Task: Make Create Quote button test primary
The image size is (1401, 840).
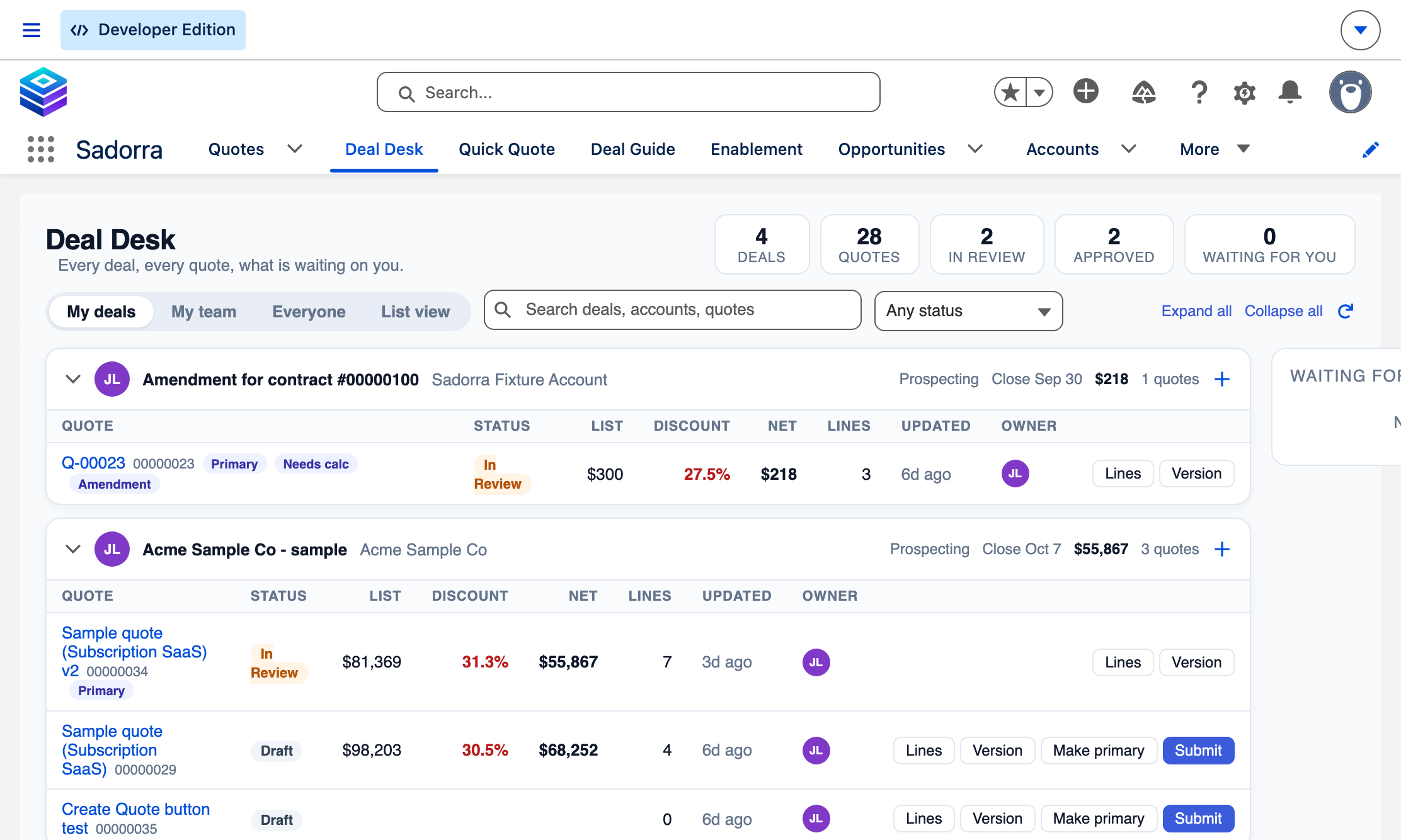Action: click(x=1099, y=819)
